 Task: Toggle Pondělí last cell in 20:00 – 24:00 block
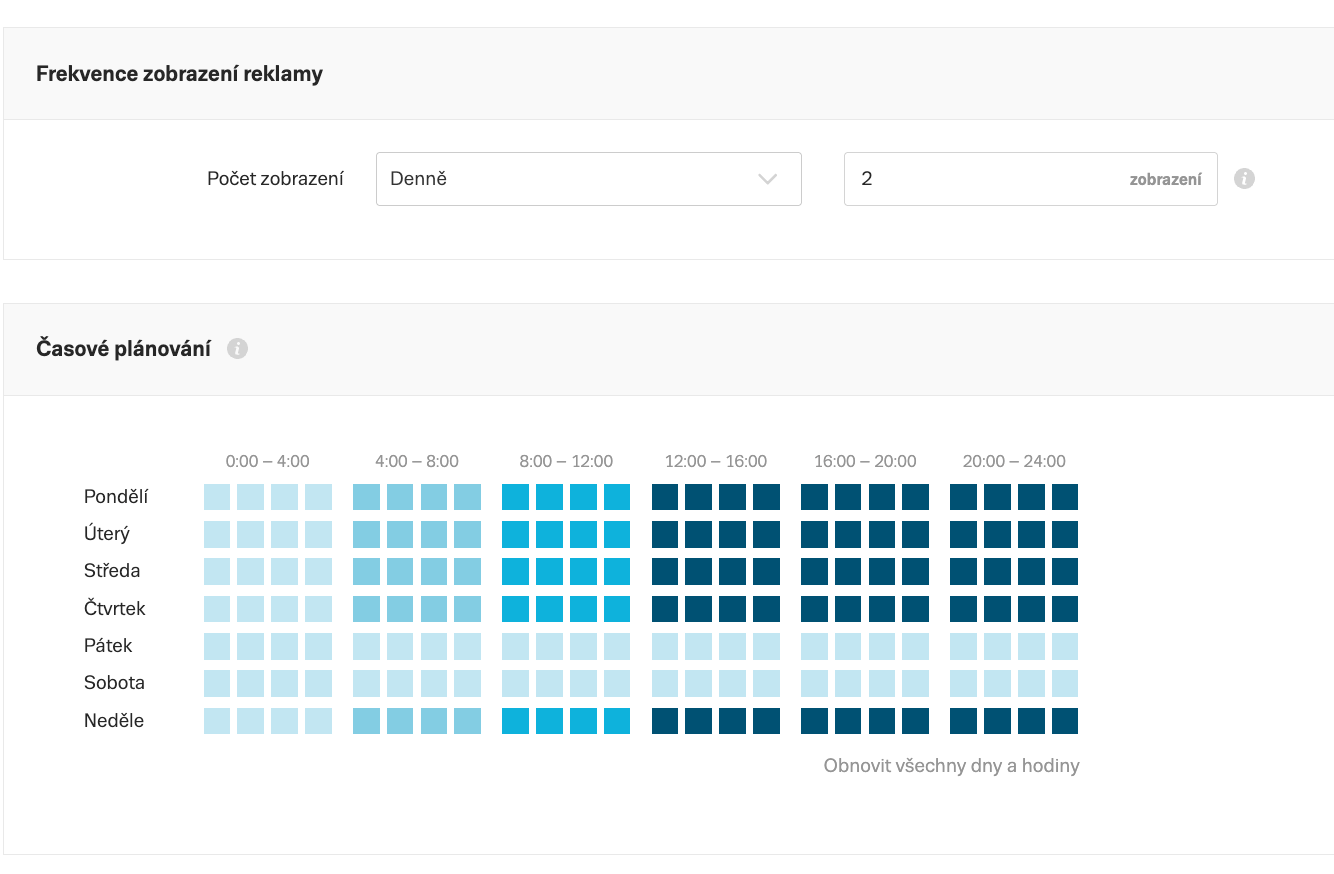tap(1065, 497)
